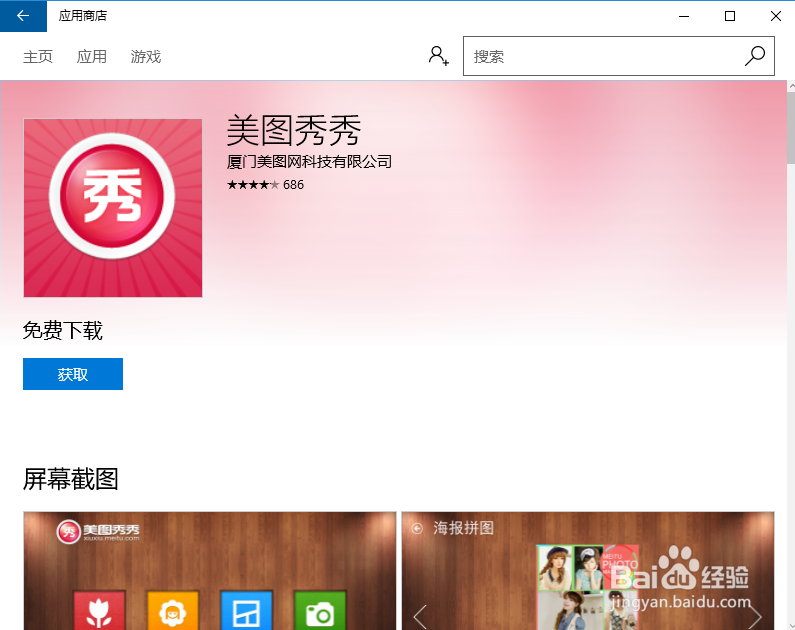
Task: Click the 屏幕截图 section heading
Action: (x=71, y=479)
